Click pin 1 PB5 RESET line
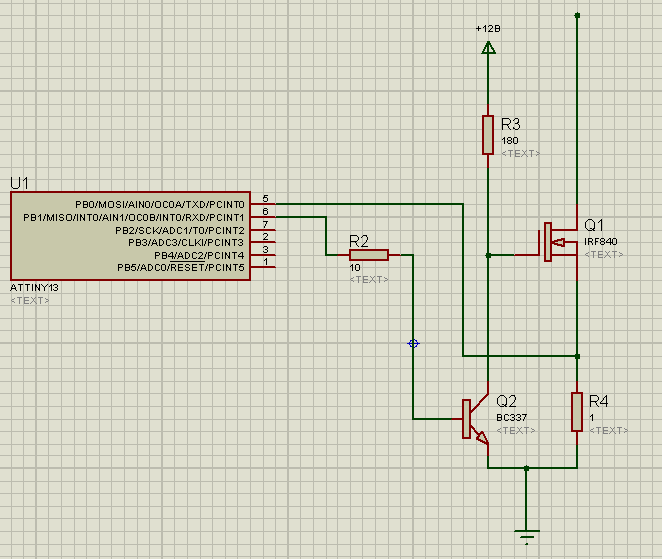 tap(263, 267)
